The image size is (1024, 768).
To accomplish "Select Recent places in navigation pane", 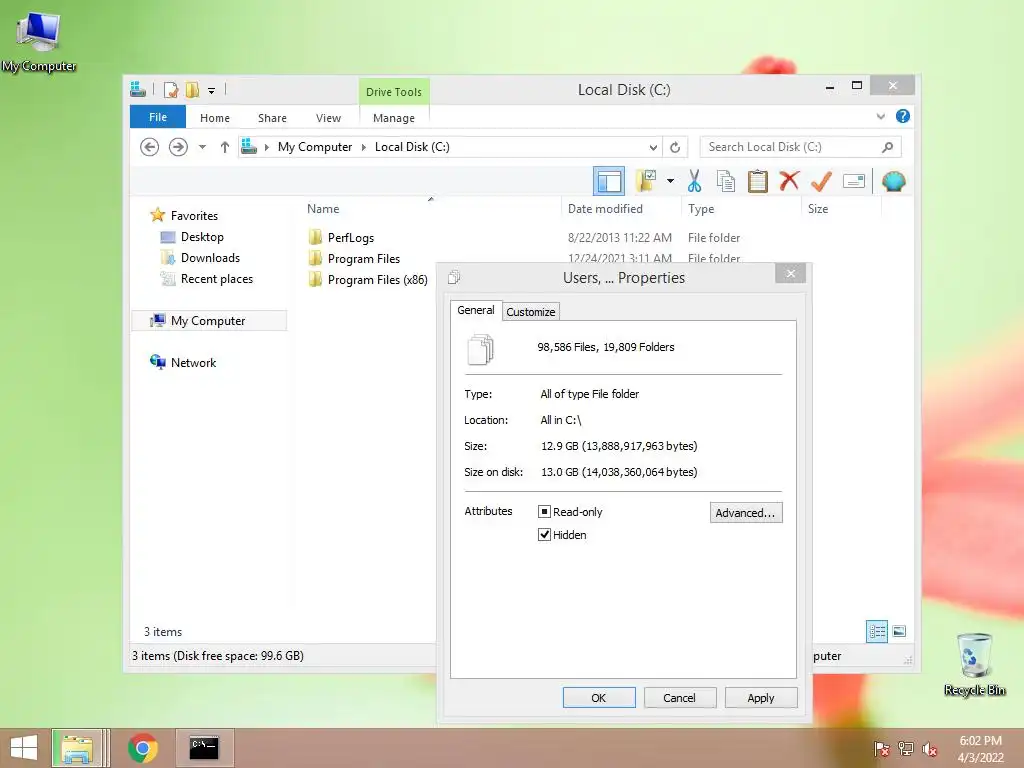I will tap(217, 279).
